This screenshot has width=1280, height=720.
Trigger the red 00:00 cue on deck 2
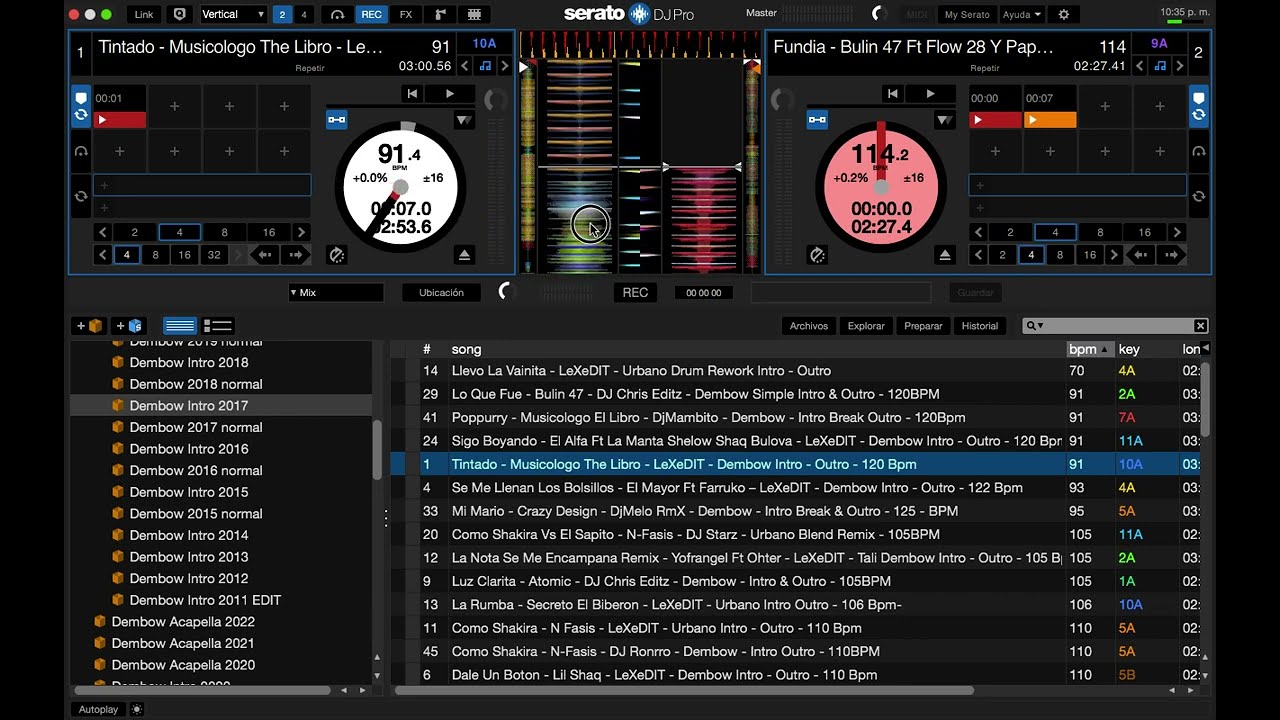(x=996, y=119)
